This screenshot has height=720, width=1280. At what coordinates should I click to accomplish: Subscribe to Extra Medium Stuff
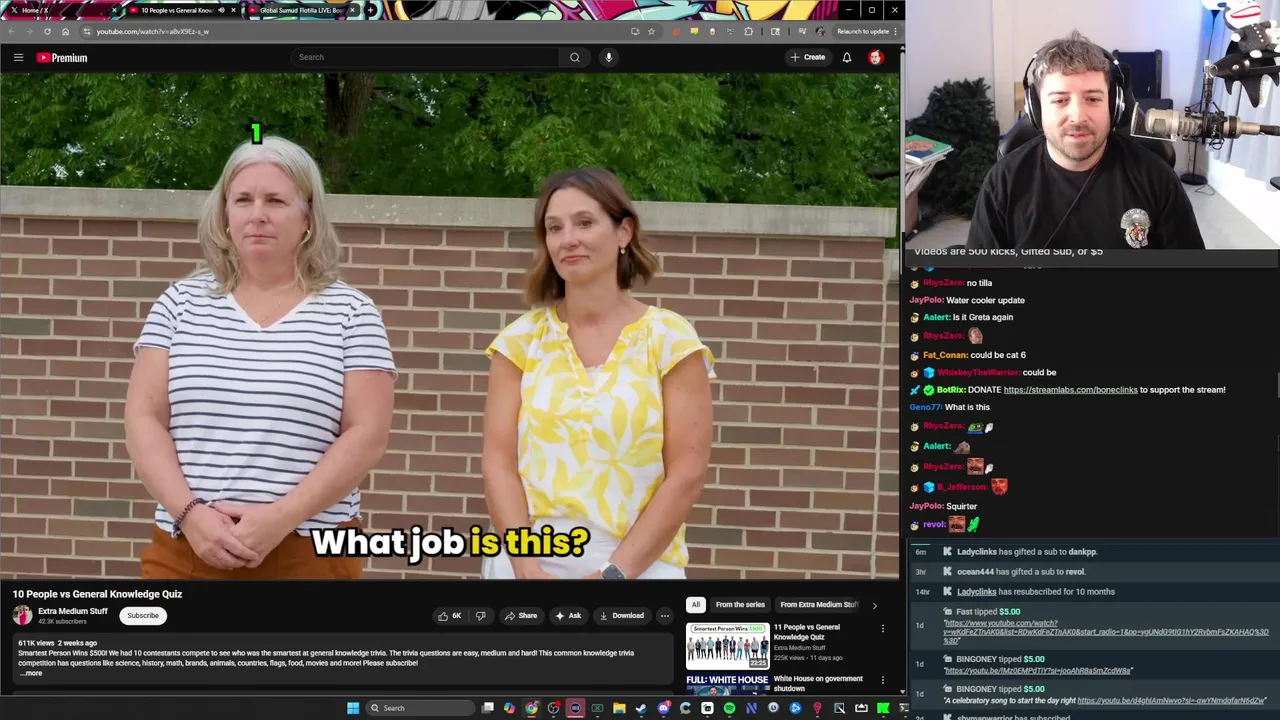tap(142, 615)
